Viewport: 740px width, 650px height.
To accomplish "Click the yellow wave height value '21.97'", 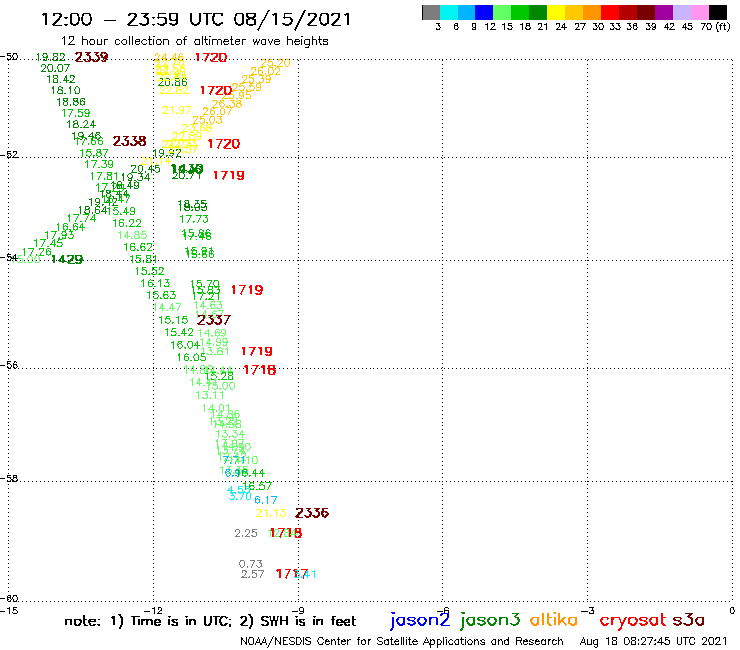I will pyautogui.click(x=177, y=110).
